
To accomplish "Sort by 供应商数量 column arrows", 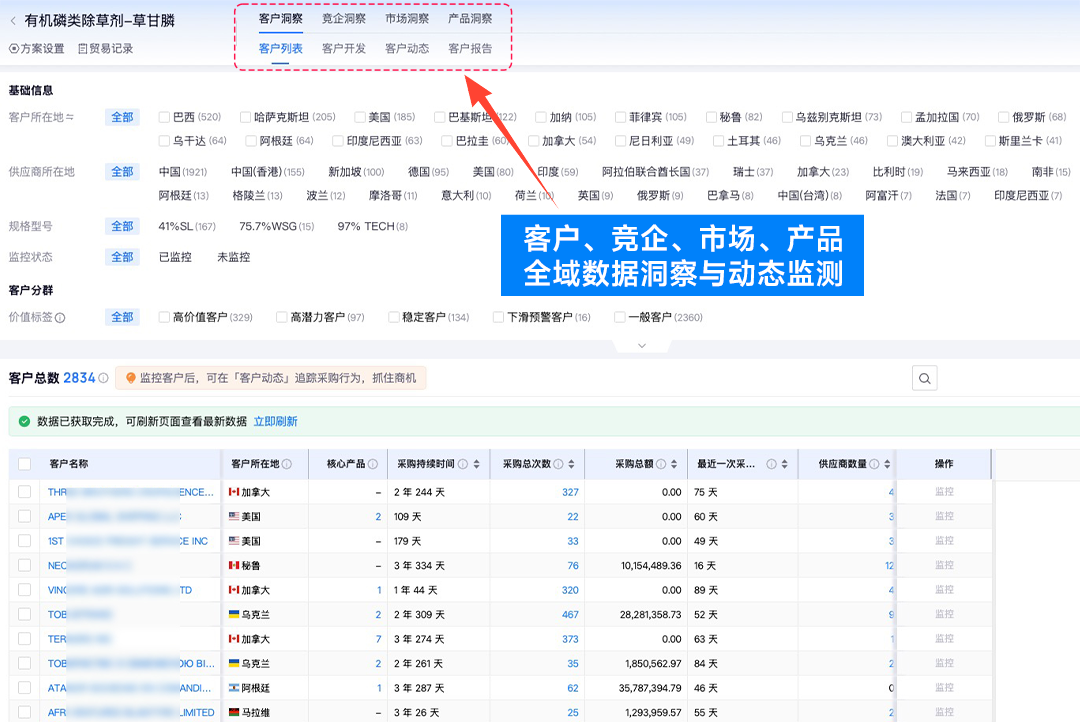I will pyautogui.click(x=888, y=464).
